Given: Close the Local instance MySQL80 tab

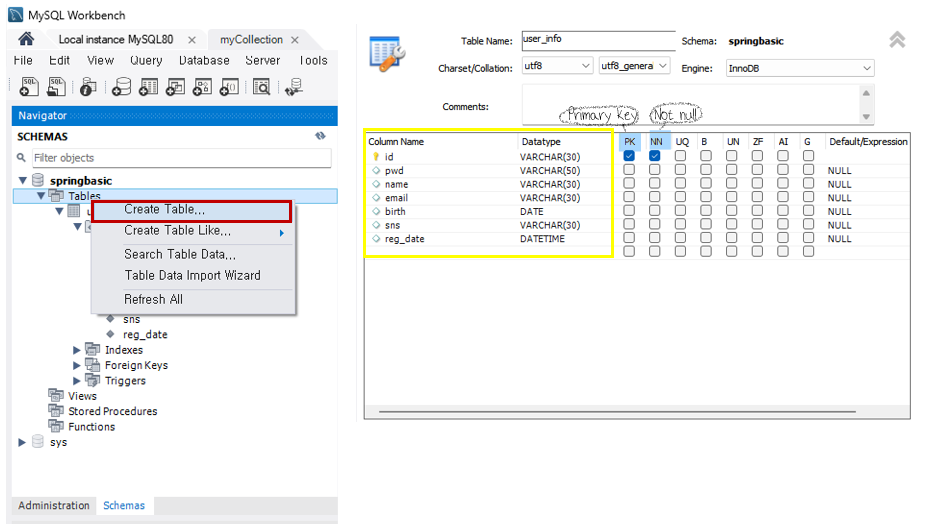Looking at the screenshot, I should (x=192, y=40).
